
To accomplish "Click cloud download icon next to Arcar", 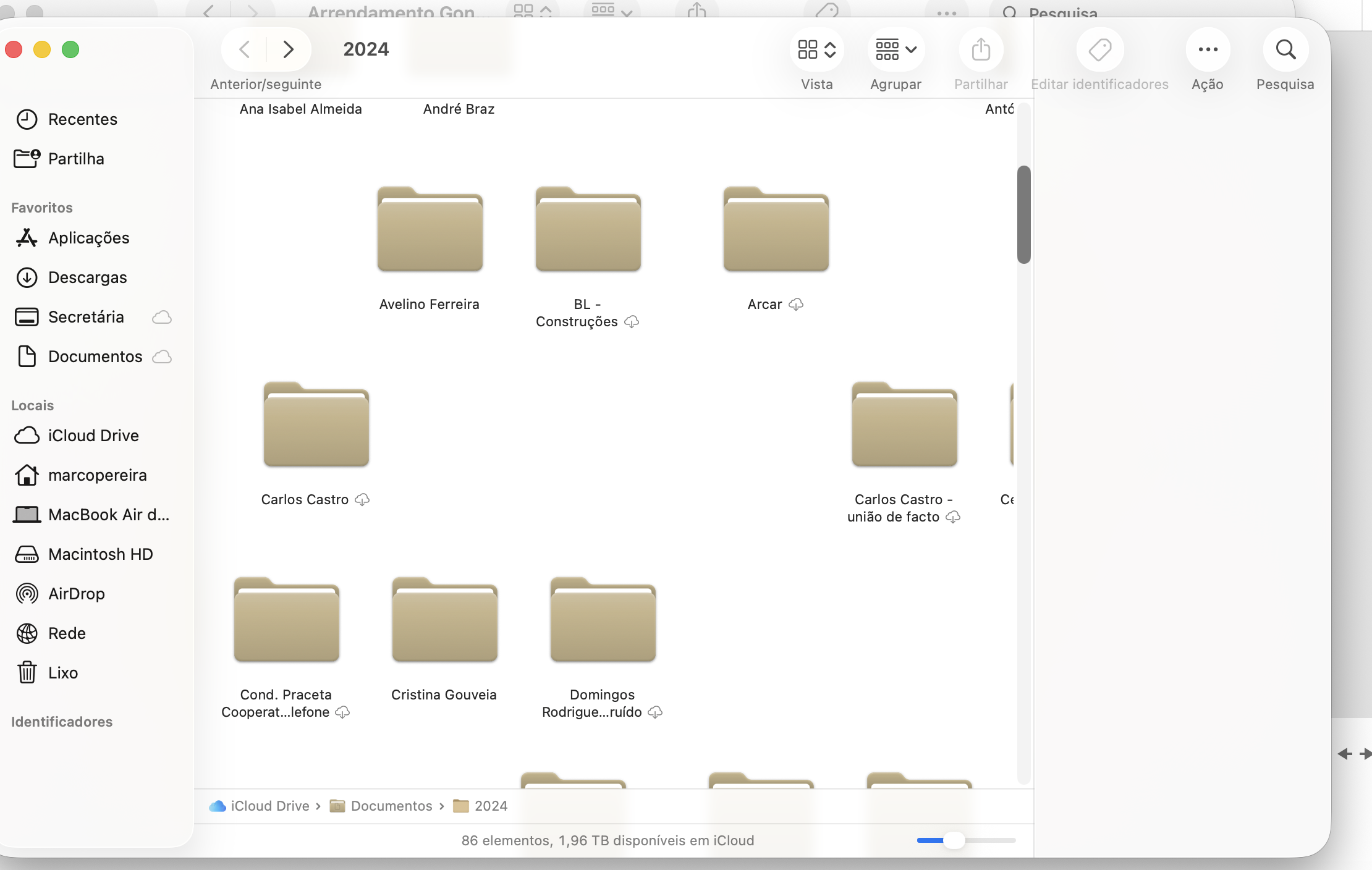I will click(x=796, y=304).
